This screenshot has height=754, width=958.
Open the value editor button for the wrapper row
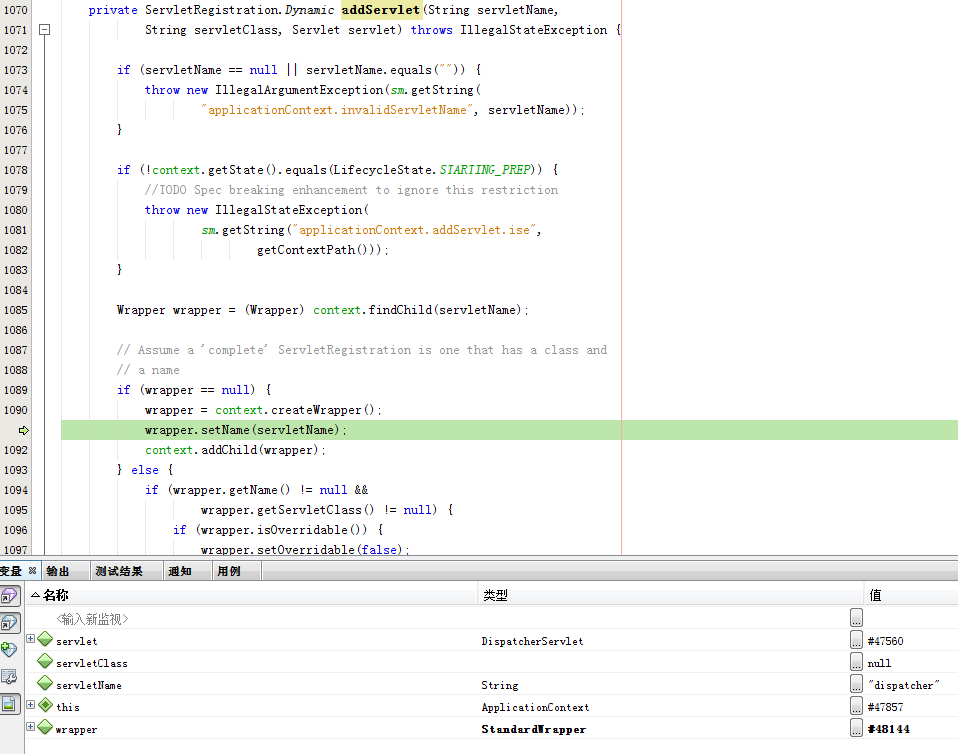[x=857, y=728]
